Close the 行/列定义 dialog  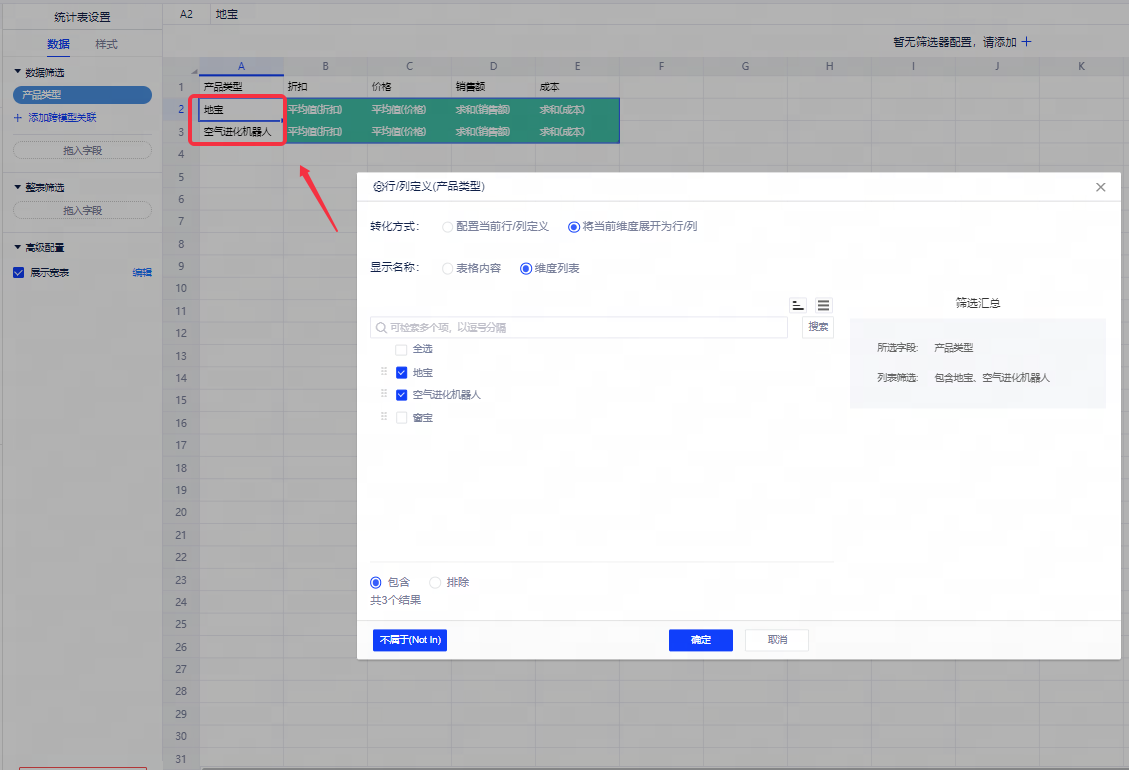[1100, 187]
